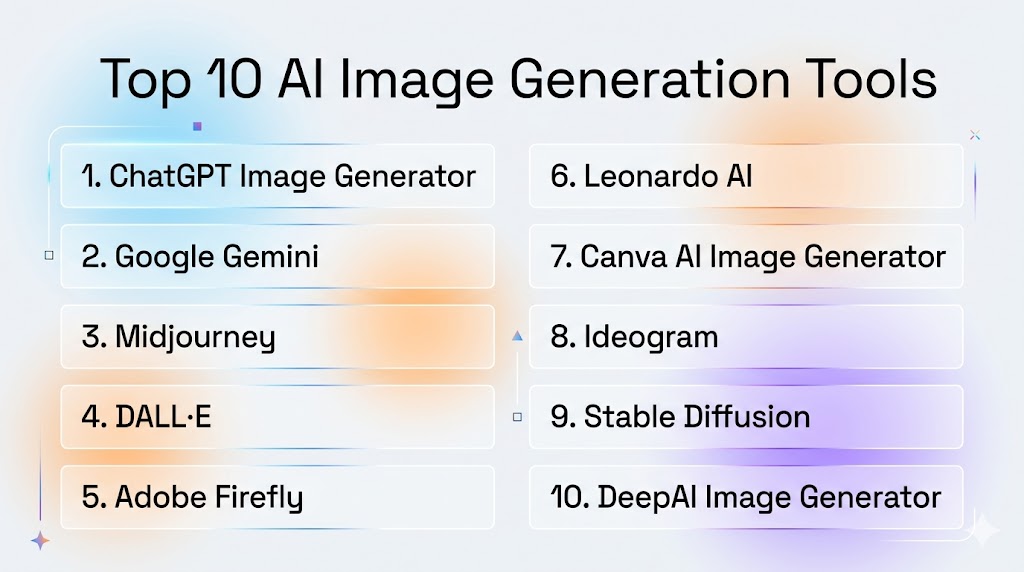Select the Stable Diffusion card

pos(745,416)
